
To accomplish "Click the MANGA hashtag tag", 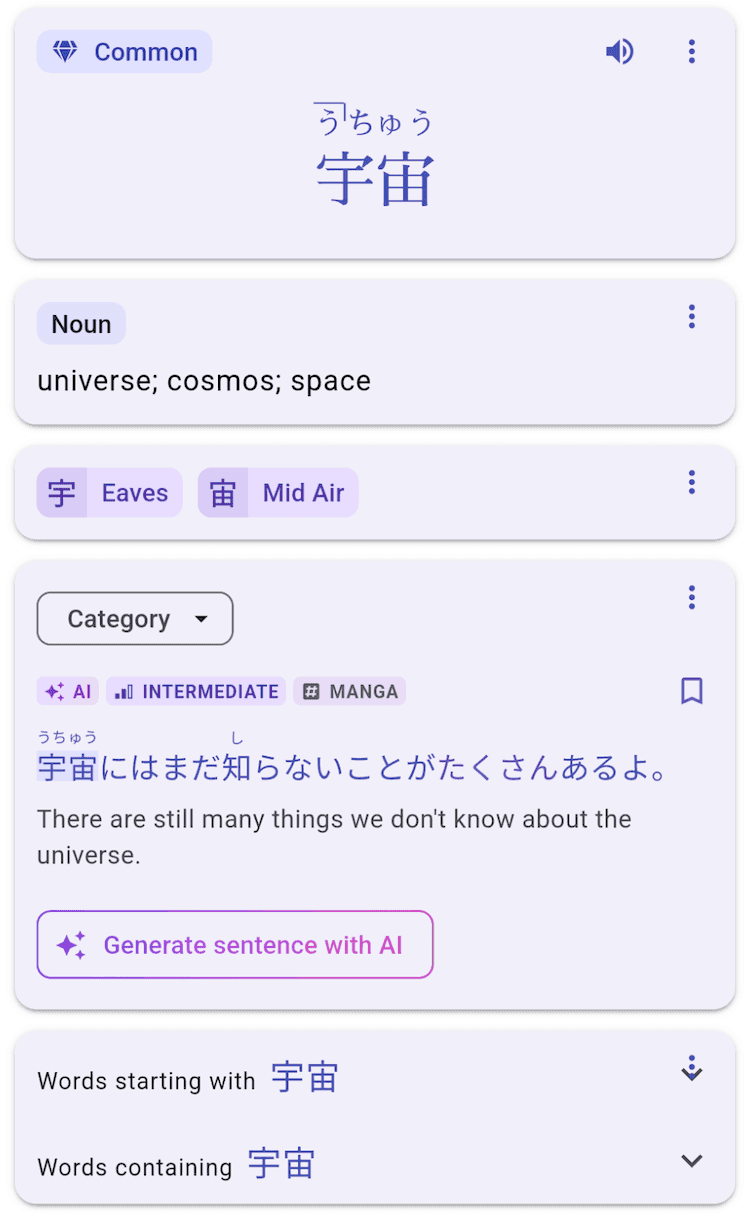I will pos(349,692).
